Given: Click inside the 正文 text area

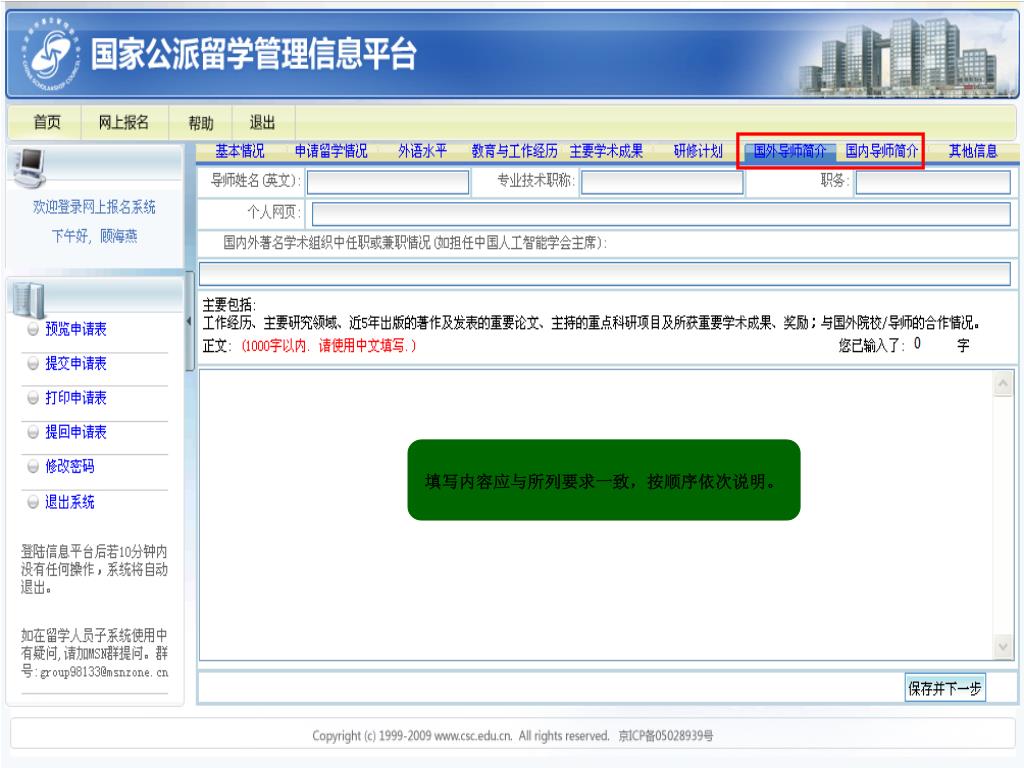Looking at the screenshot, I should coord(596,515).
